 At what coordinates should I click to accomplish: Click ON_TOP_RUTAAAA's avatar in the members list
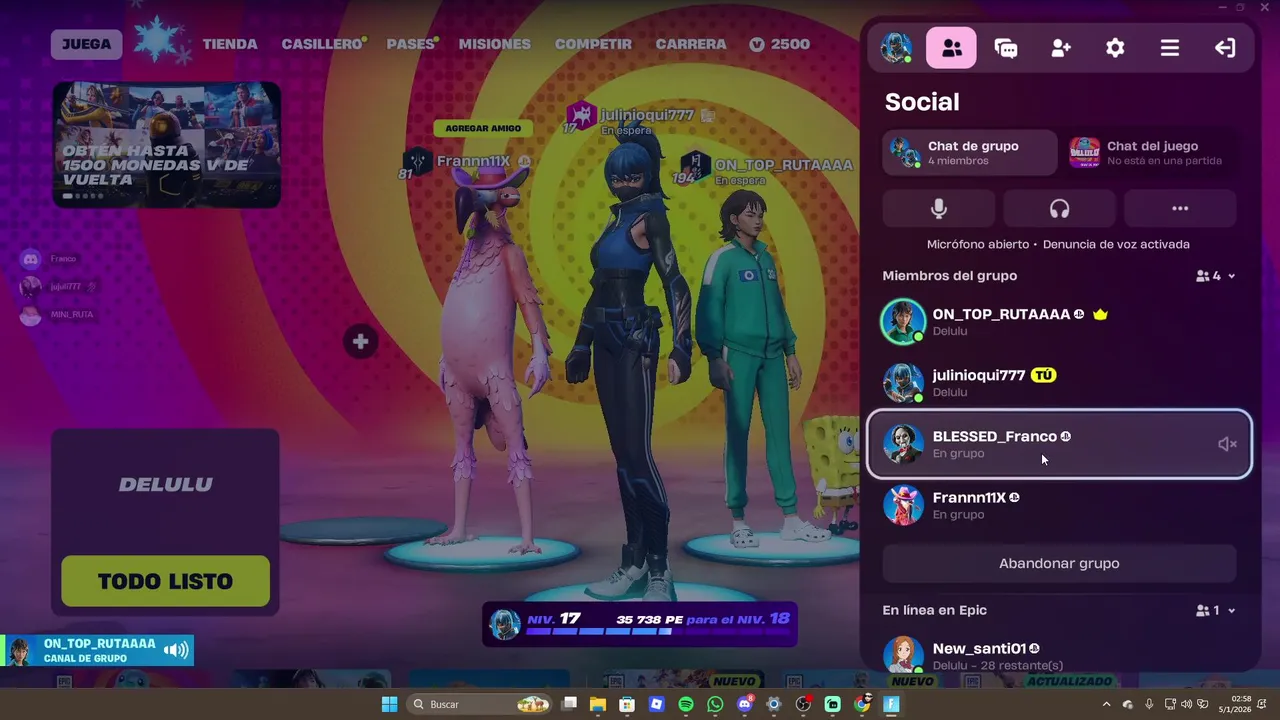click(x=903, y=321)
